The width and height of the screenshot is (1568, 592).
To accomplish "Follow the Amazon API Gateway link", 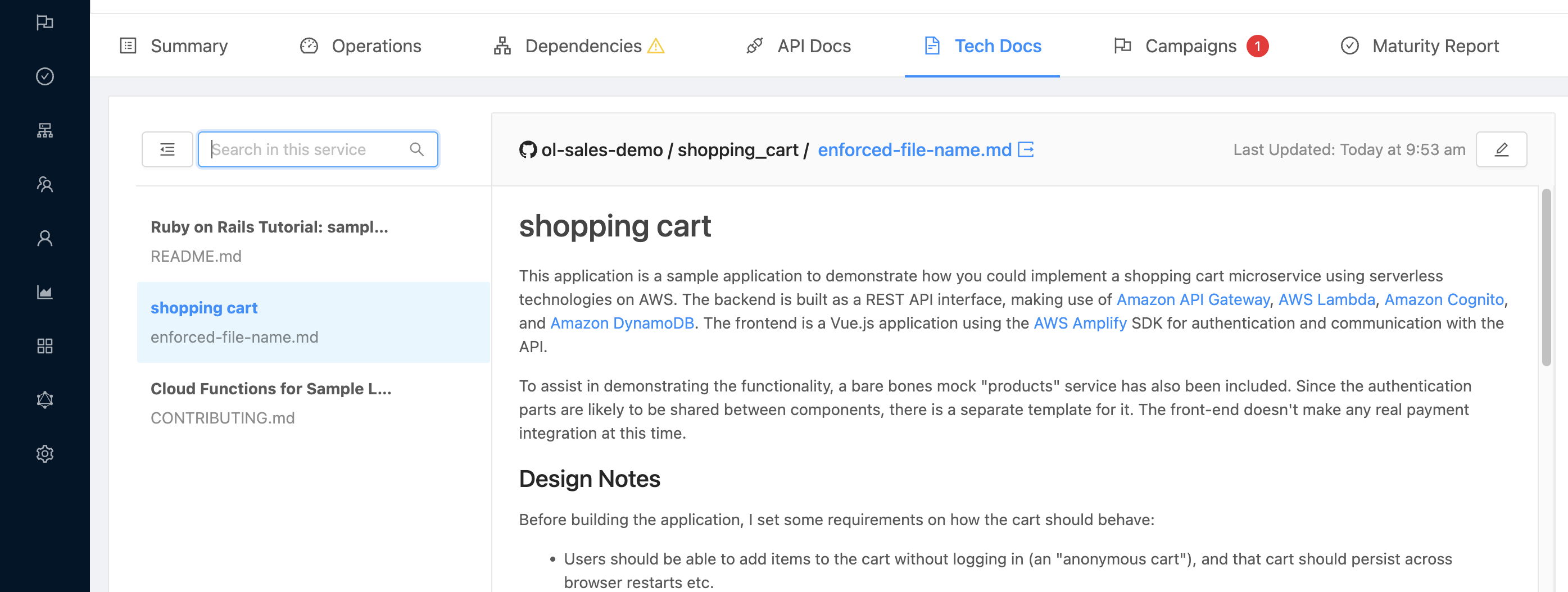I will pos(1193,299).
